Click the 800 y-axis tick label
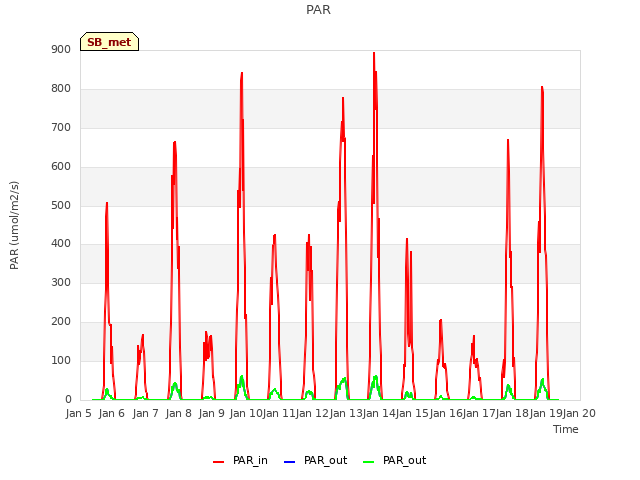 click(61, 89)
